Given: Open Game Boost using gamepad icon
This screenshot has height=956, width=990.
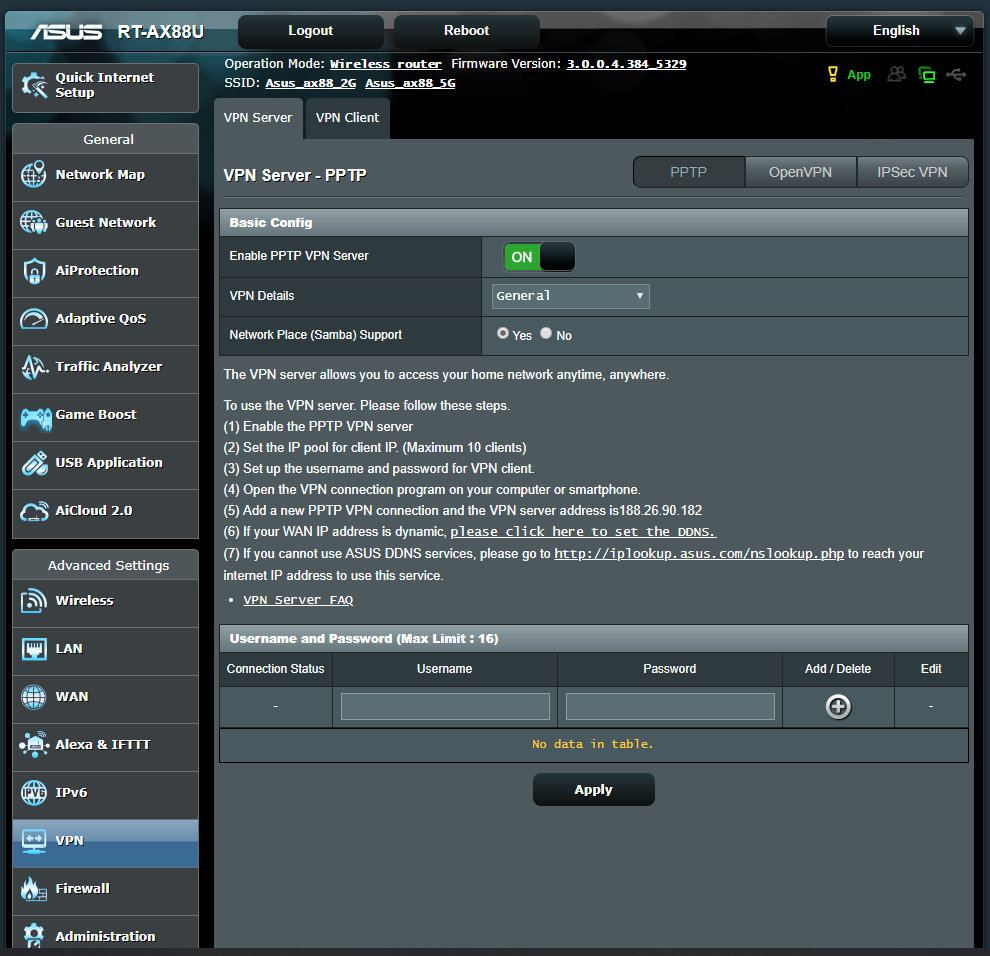Looking at the screenshot, I should [34, 415].
